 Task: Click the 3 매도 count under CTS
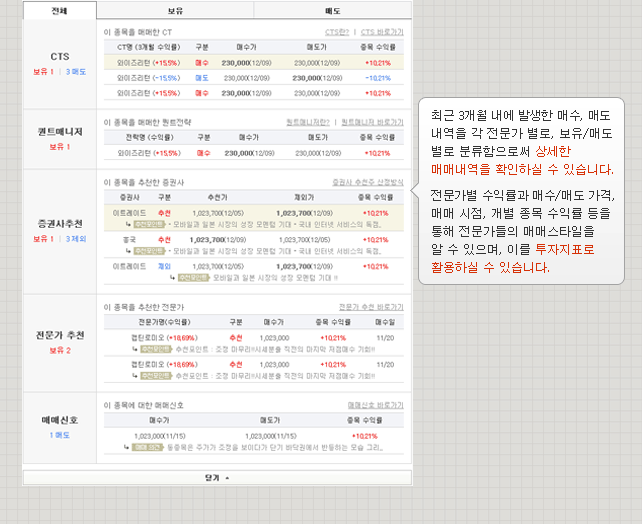[x=76, y=72]
